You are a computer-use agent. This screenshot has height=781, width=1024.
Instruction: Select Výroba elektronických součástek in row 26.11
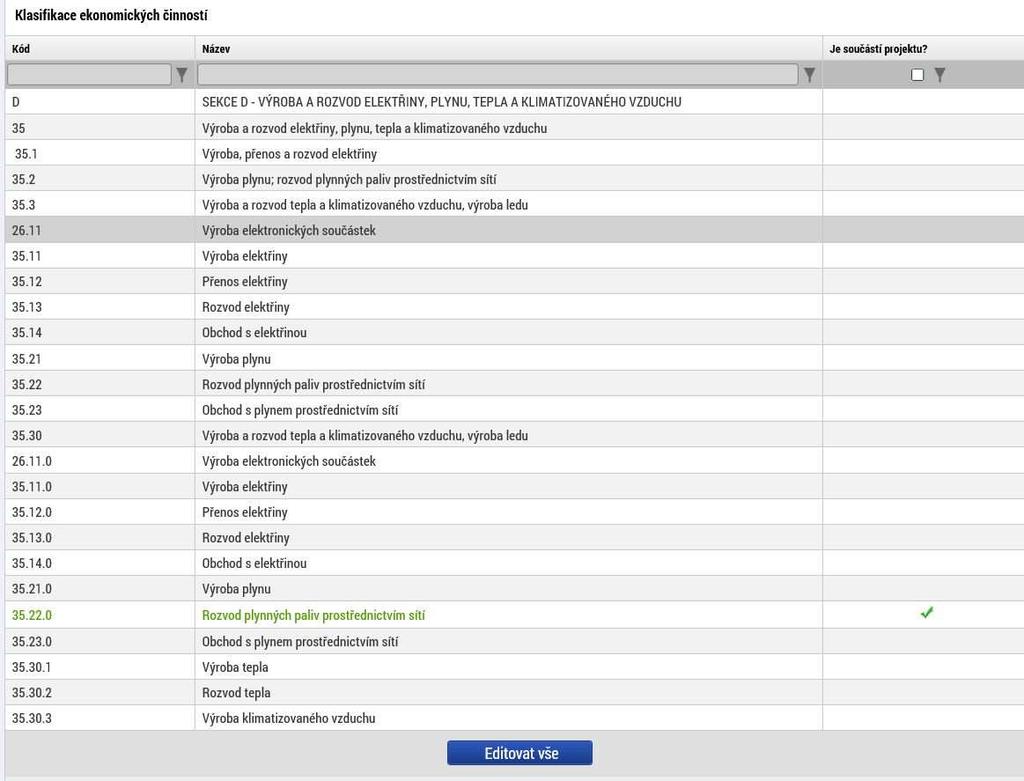pyautogui.click(x=289, y=231)
